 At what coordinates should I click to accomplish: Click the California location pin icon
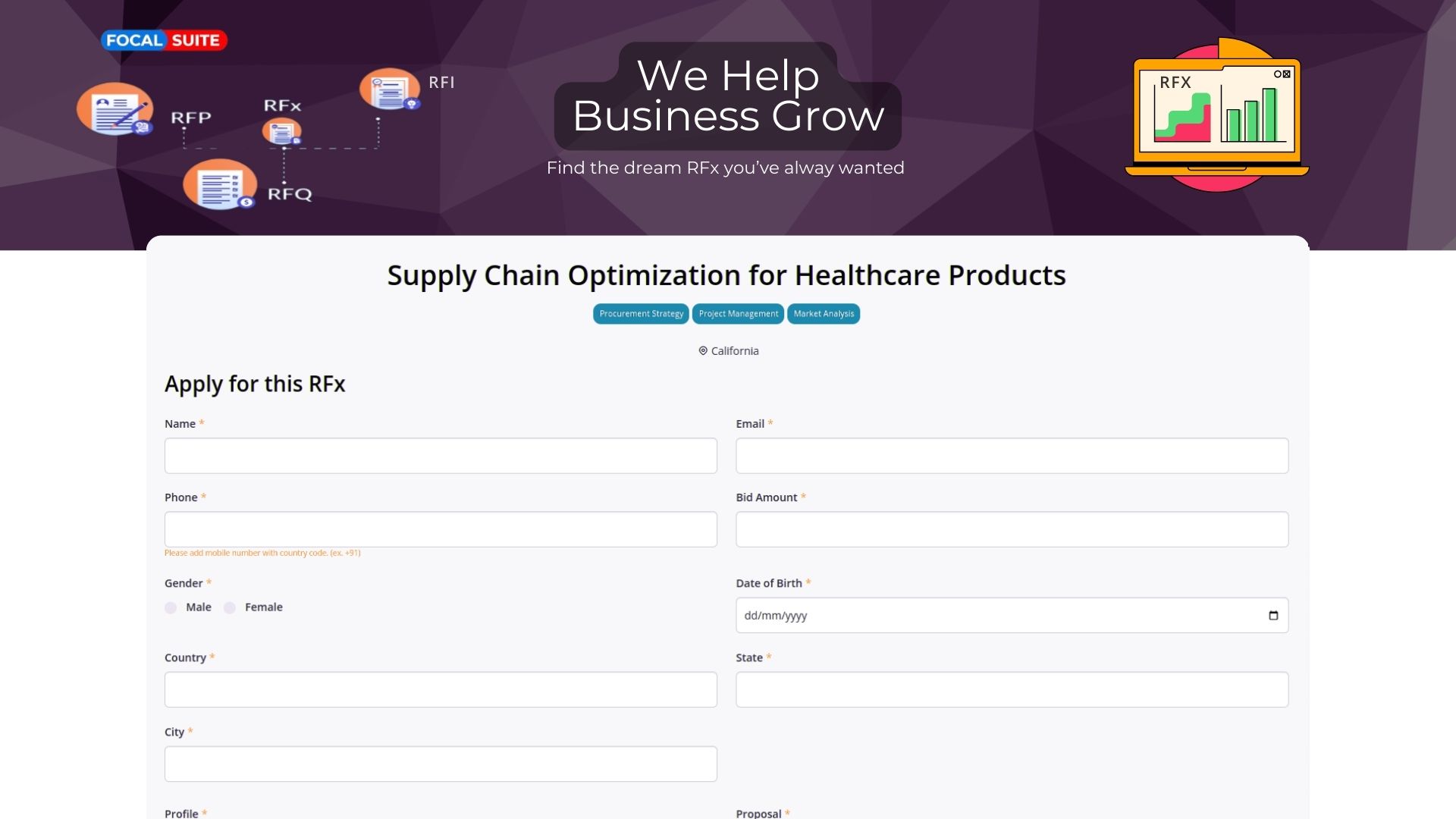[x=703, y=351]
